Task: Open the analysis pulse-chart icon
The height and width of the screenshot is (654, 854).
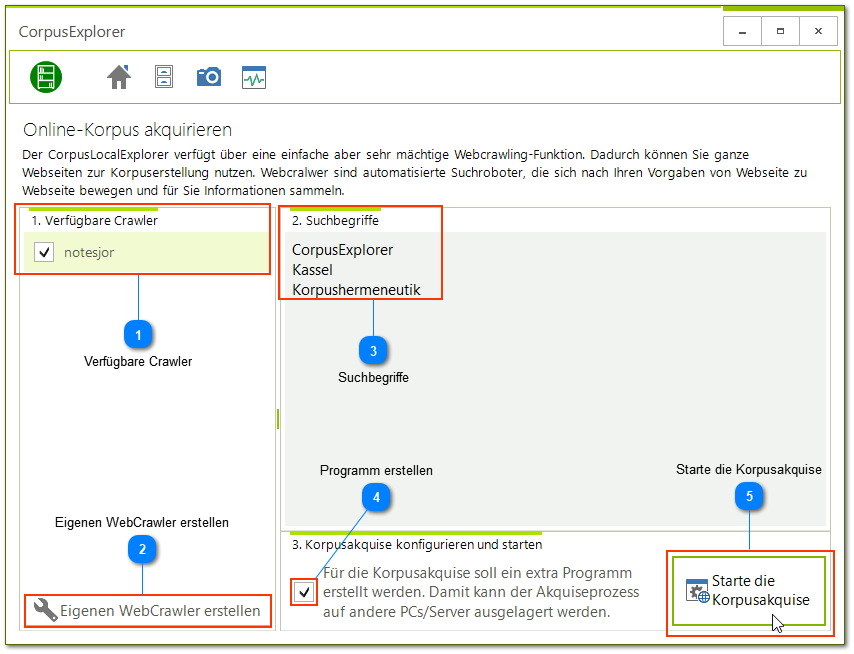Action: tap(254, 77)
